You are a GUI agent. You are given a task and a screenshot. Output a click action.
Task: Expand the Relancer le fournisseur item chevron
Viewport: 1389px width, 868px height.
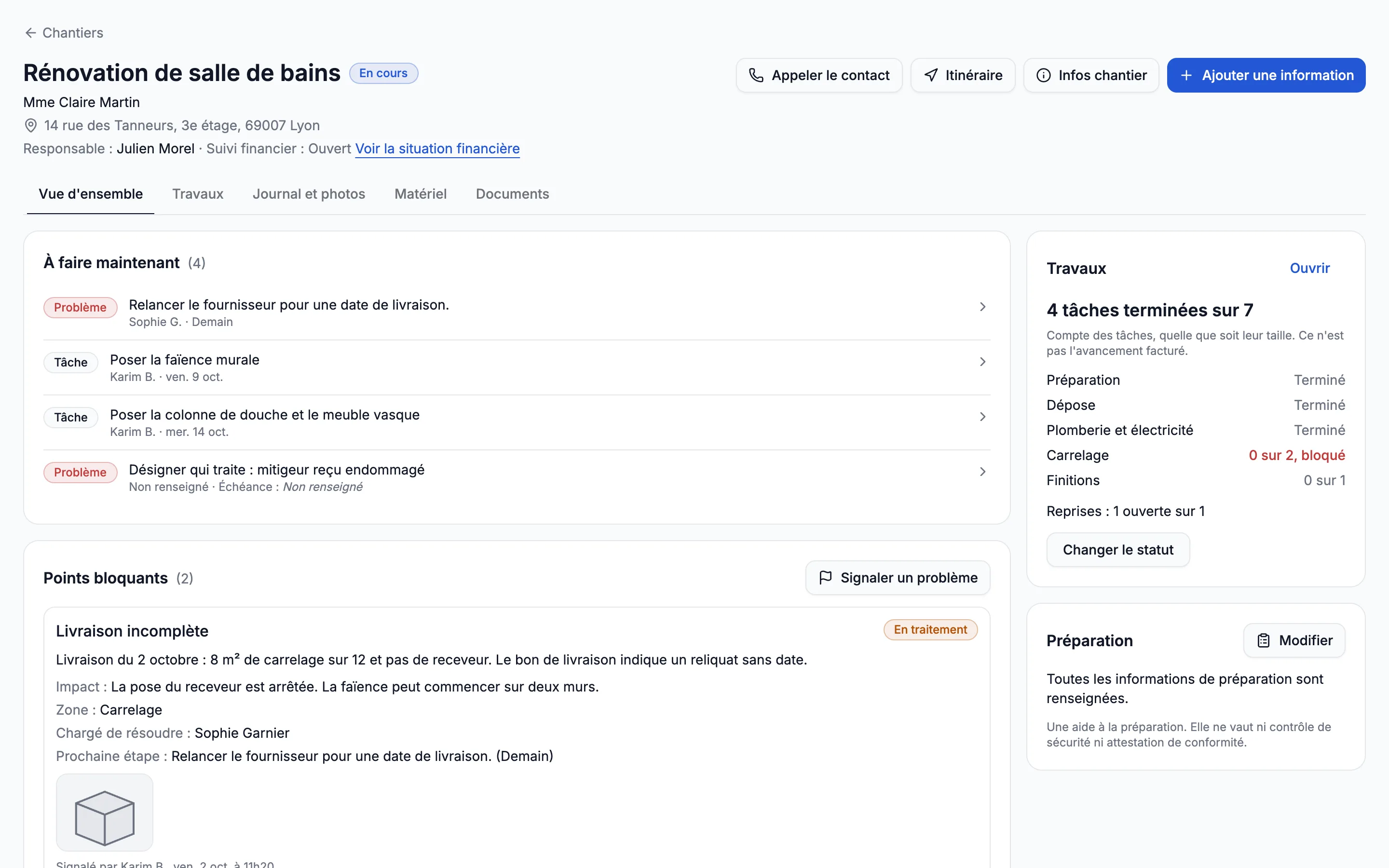[982, 307]
